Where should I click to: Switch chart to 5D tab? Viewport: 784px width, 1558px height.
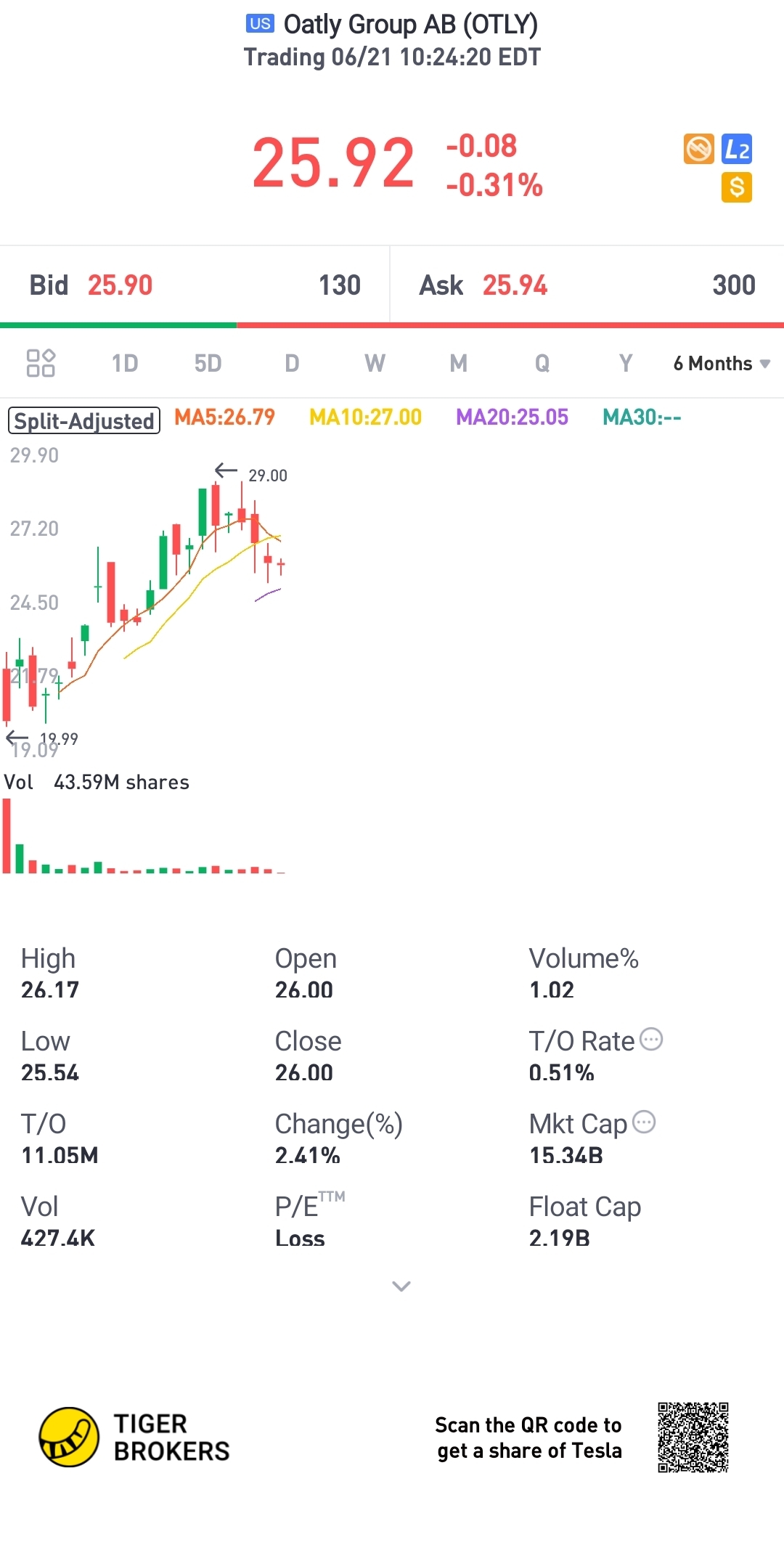(x=208, y=363)
